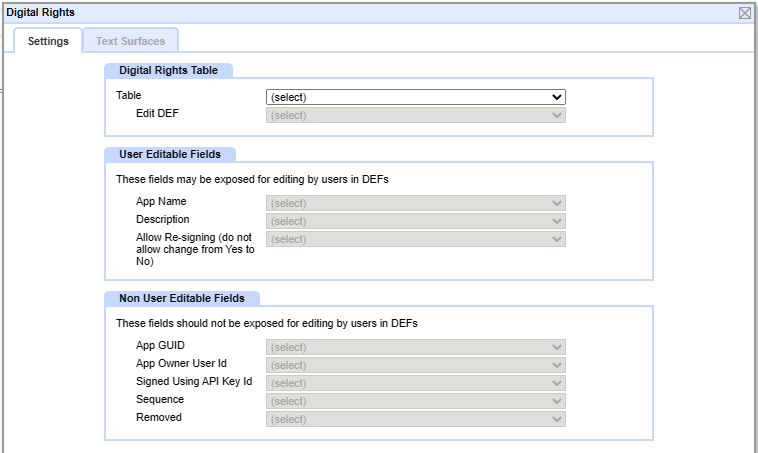Click the Edit DEF chevron arrow
758x453 pixels.
556,115
